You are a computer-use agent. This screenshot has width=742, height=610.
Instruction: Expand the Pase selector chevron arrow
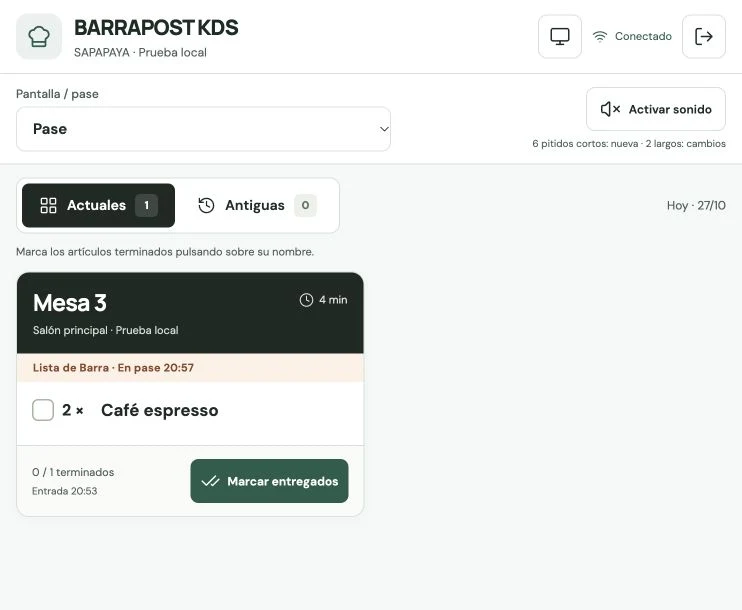point(384,129)
